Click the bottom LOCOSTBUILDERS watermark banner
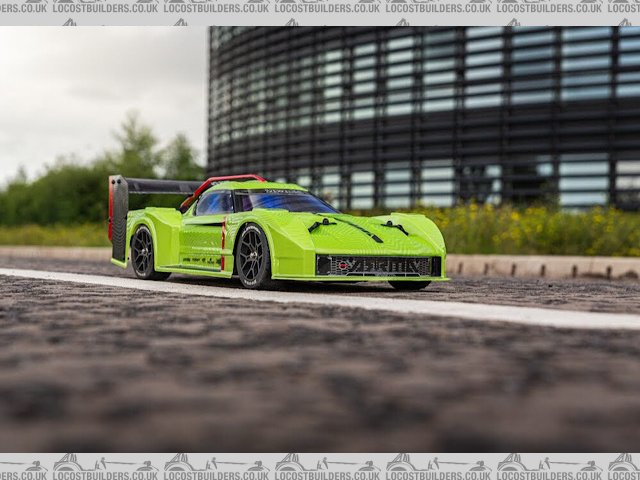The image size is (640, 480). [x=320, y=465]
